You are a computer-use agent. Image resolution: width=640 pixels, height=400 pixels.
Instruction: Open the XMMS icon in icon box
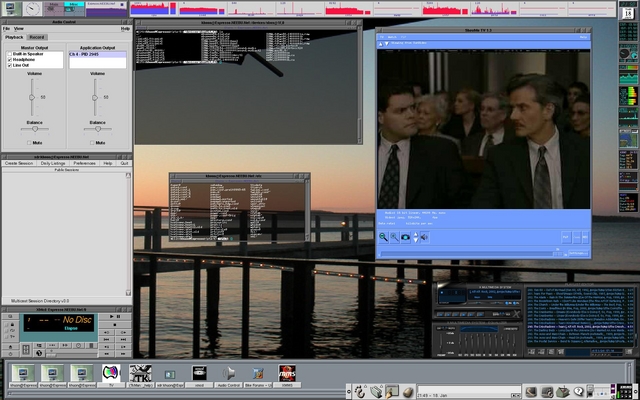[287, 373]
